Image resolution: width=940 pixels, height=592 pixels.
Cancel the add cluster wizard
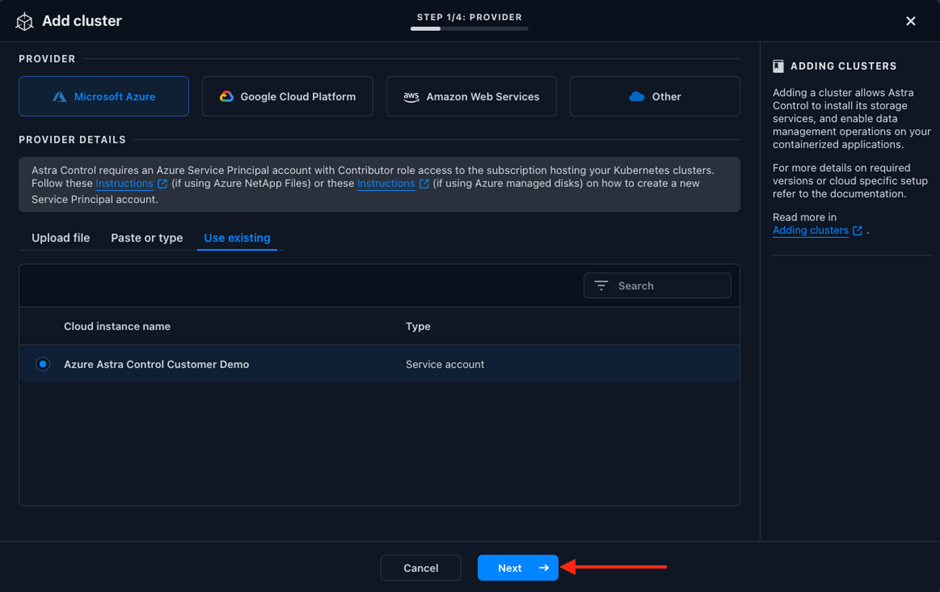click(x=421, y=567)
